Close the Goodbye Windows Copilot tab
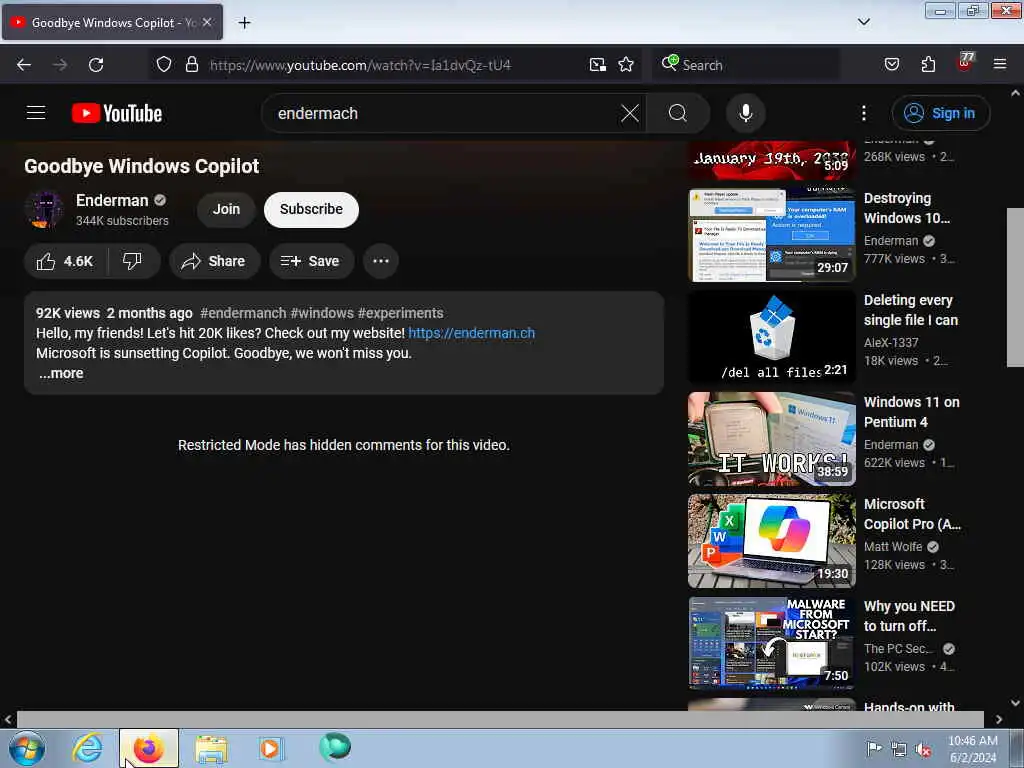Screen dimensions: 1024x768 click(207, 22)
